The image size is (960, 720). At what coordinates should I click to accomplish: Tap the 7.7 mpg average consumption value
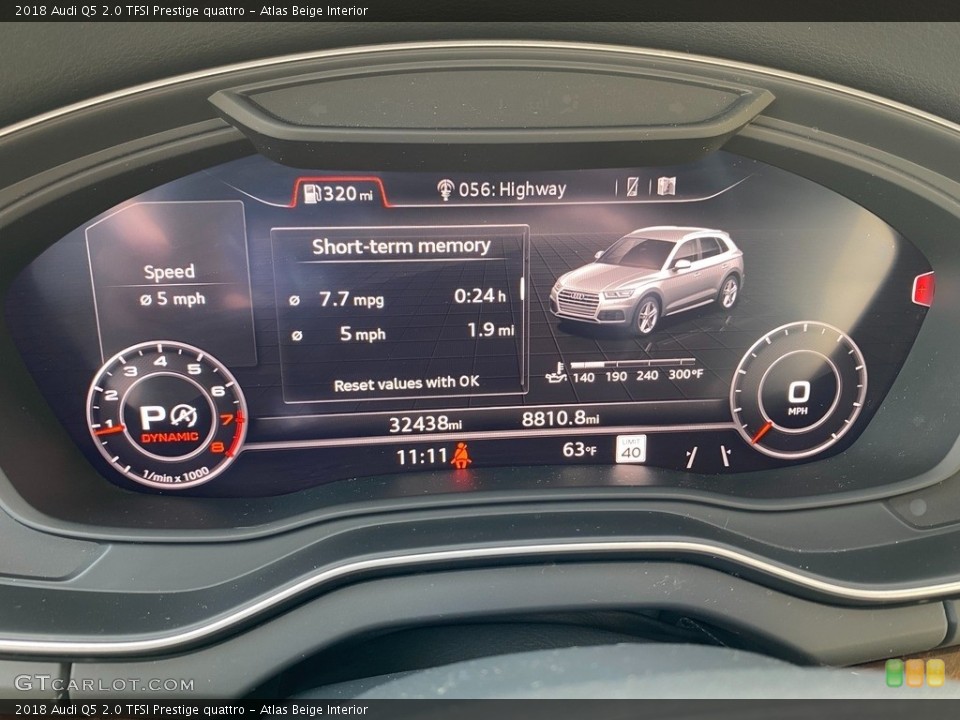tap(351, 299)
